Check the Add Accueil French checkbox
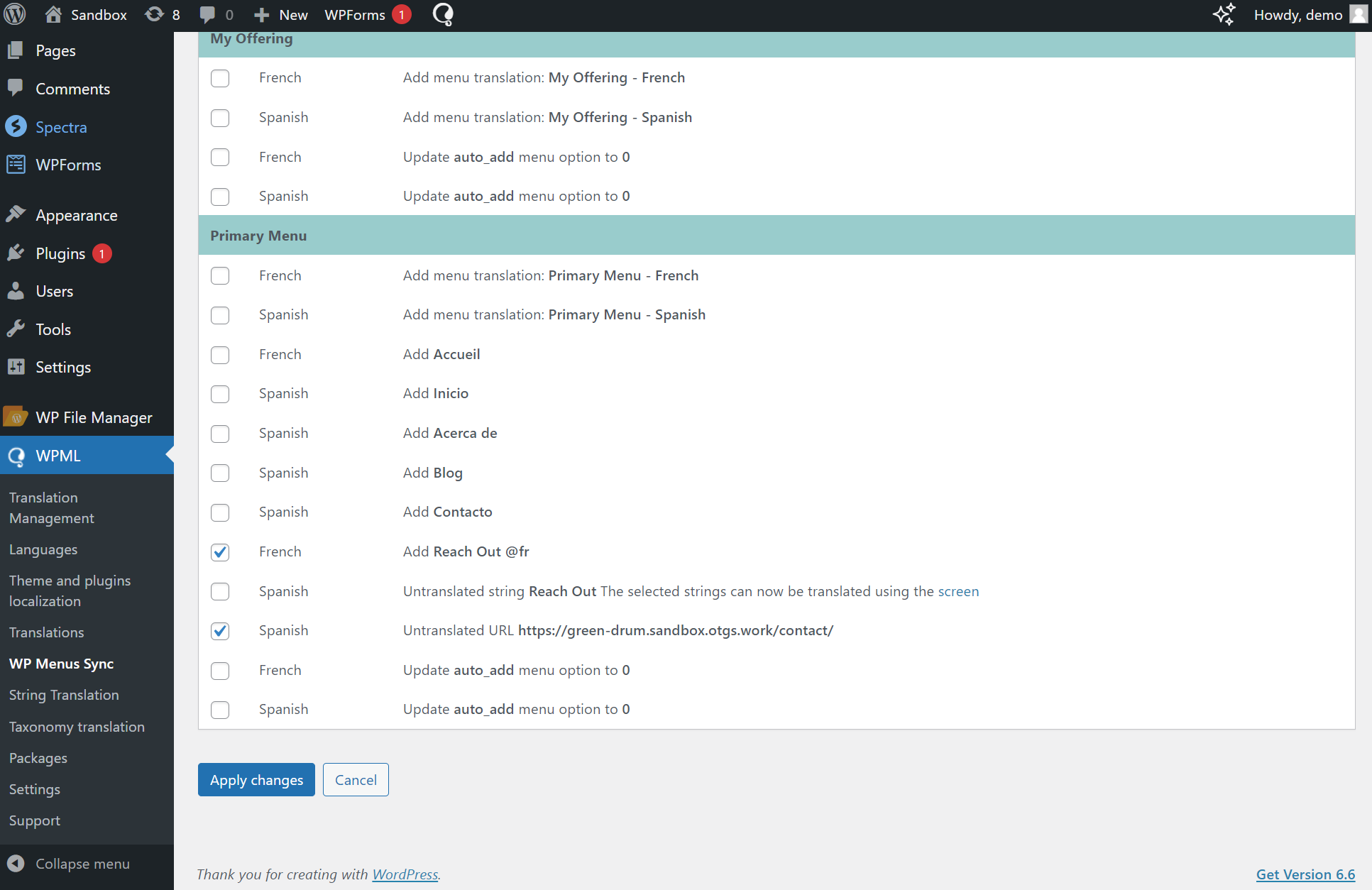Viewport: 1372px width, 890px height. click(x=220, y=355)
